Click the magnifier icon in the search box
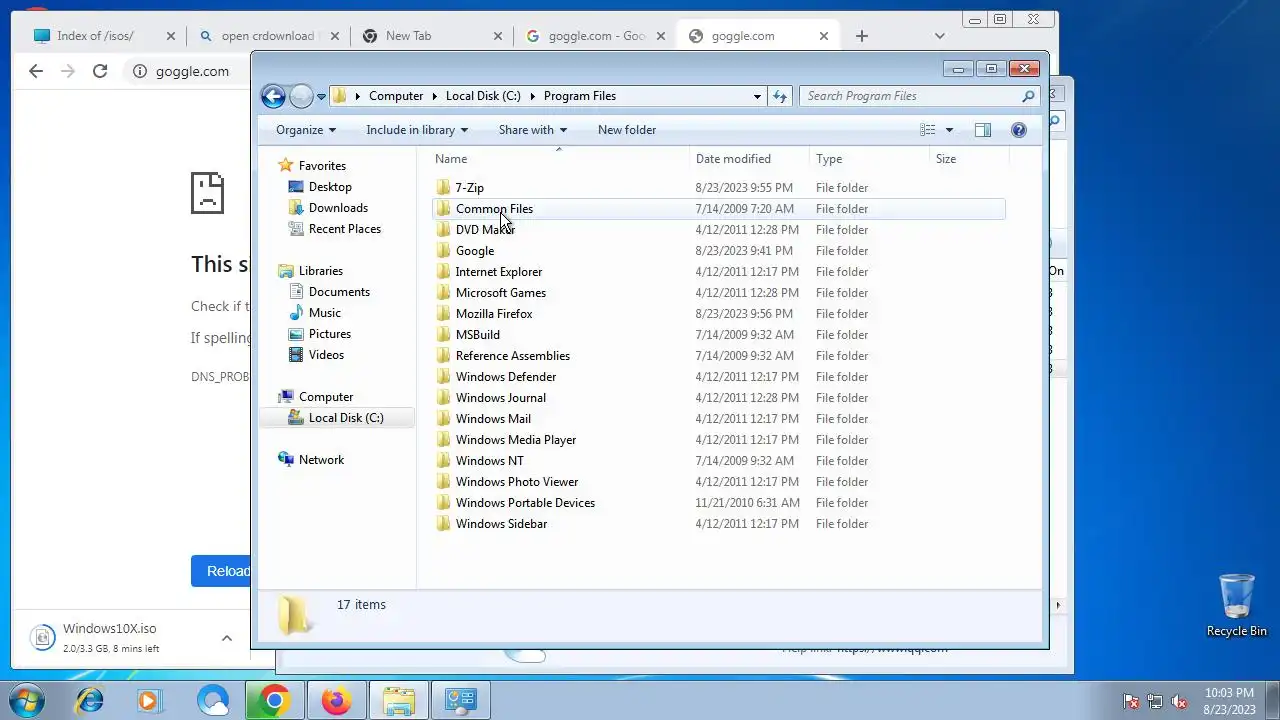This screenshot has width=1280, height=720. click(1028, 96)
